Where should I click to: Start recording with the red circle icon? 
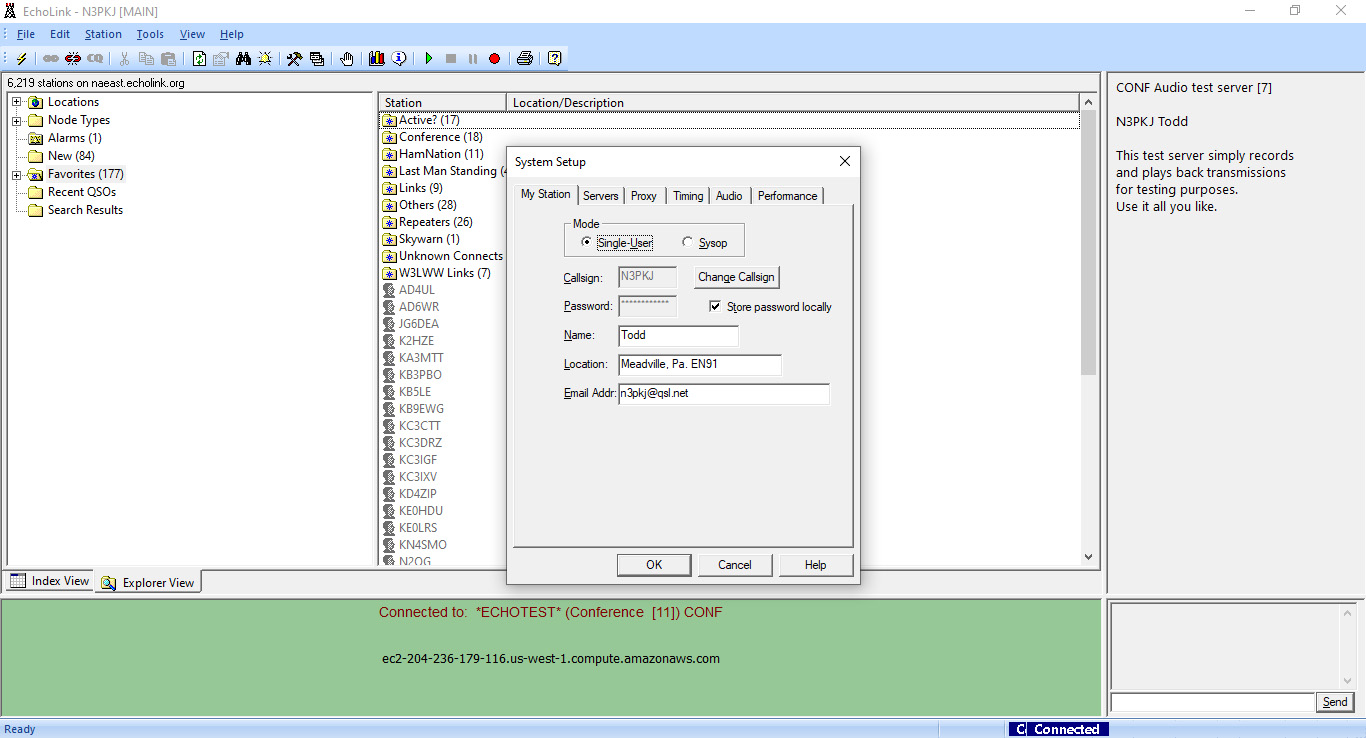[495, 59]
